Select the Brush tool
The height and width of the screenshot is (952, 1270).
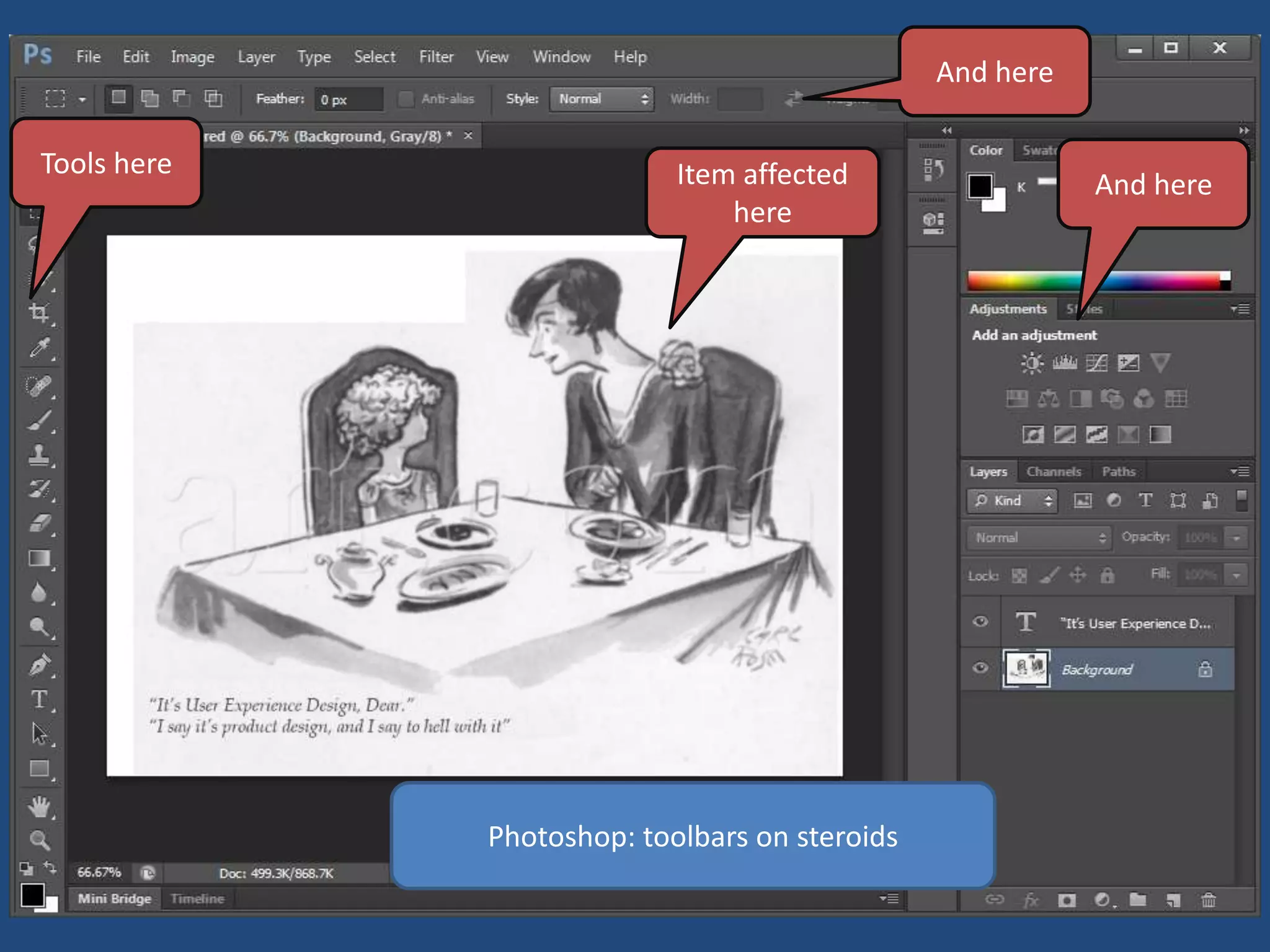click(x=40, y=421)
